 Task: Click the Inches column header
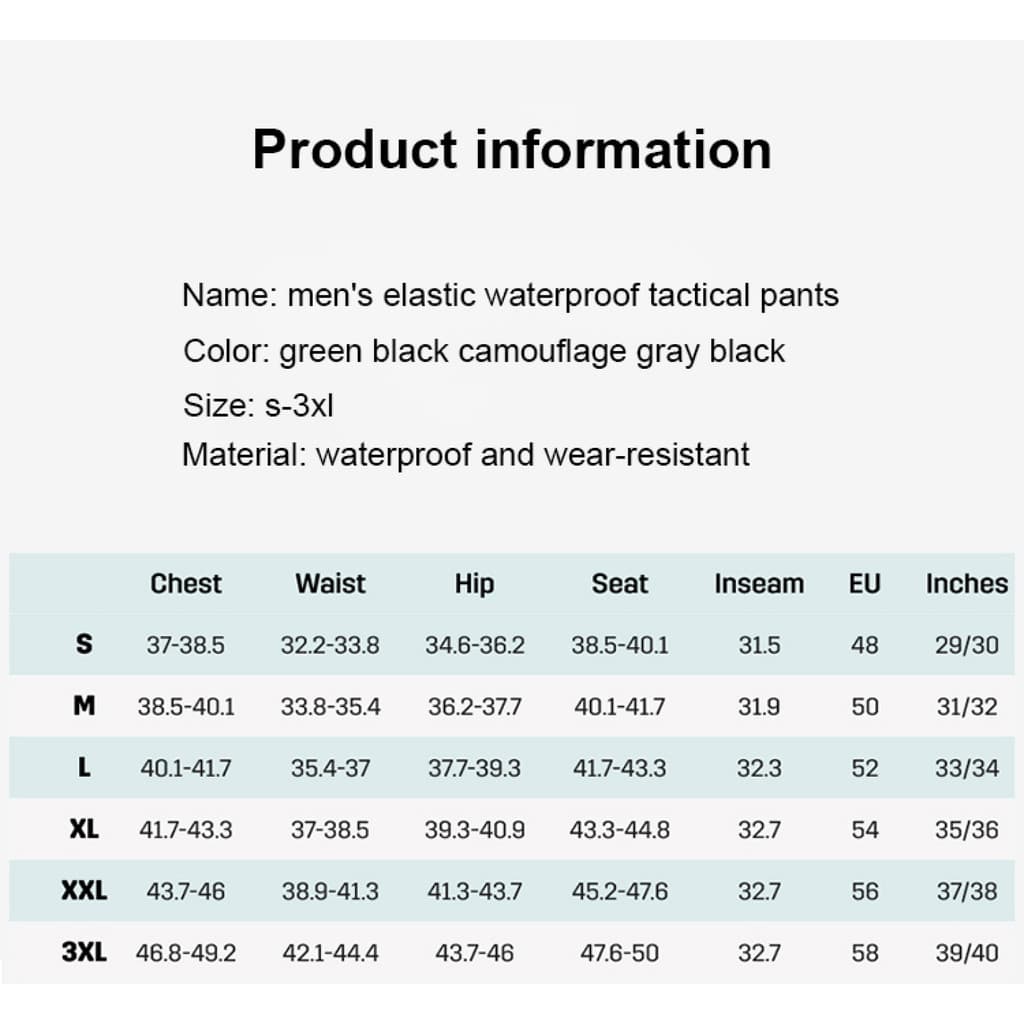[967, 583]
